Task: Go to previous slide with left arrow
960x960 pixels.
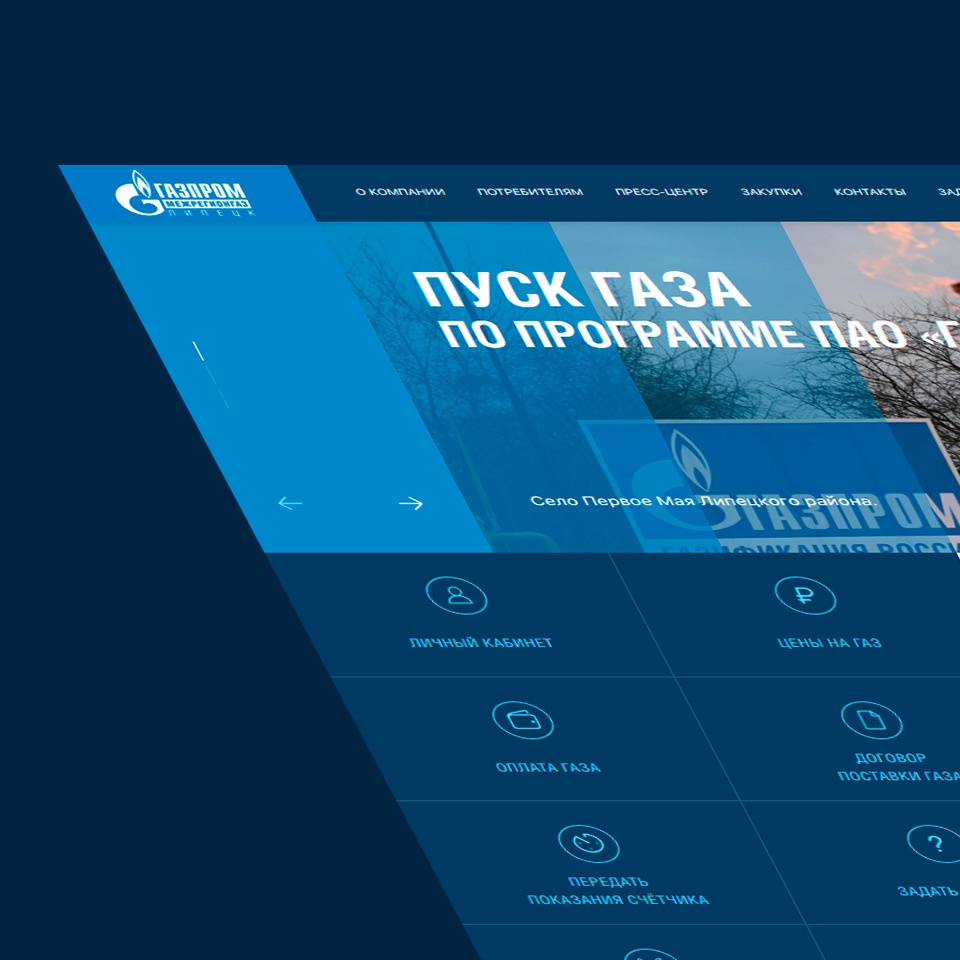Action: pyautogui.click(x=290, y=503)
